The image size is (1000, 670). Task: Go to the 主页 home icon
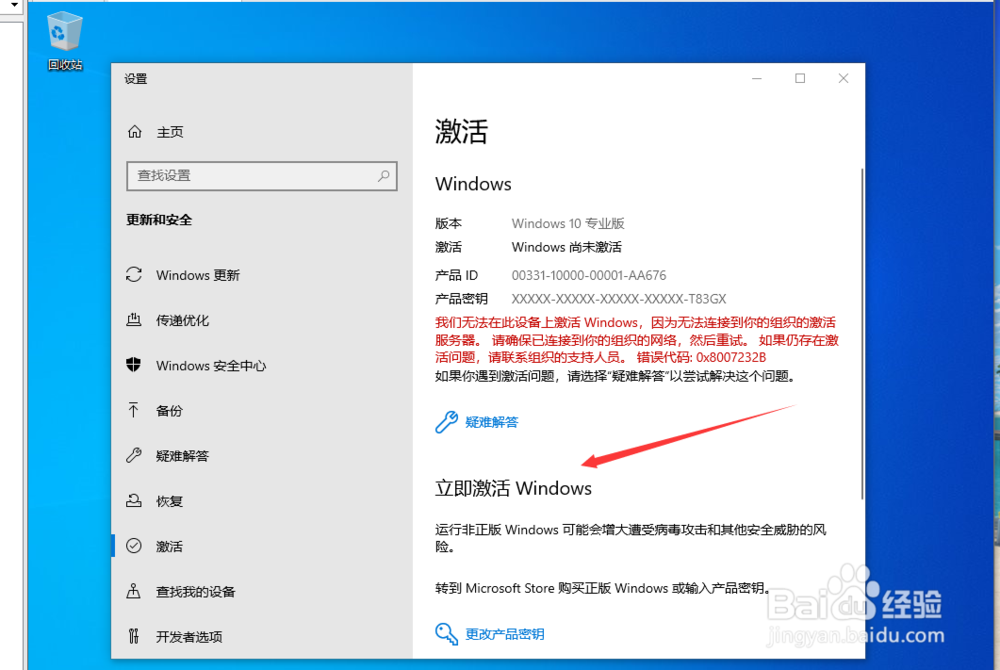click(x=135, y=131)
